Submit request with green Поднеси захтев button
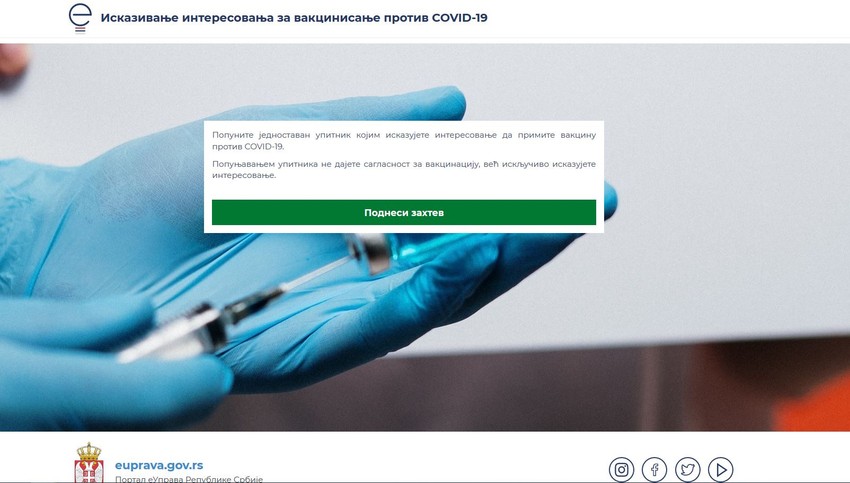This screenshot has width=850, height=483. [x=404, y=212]
